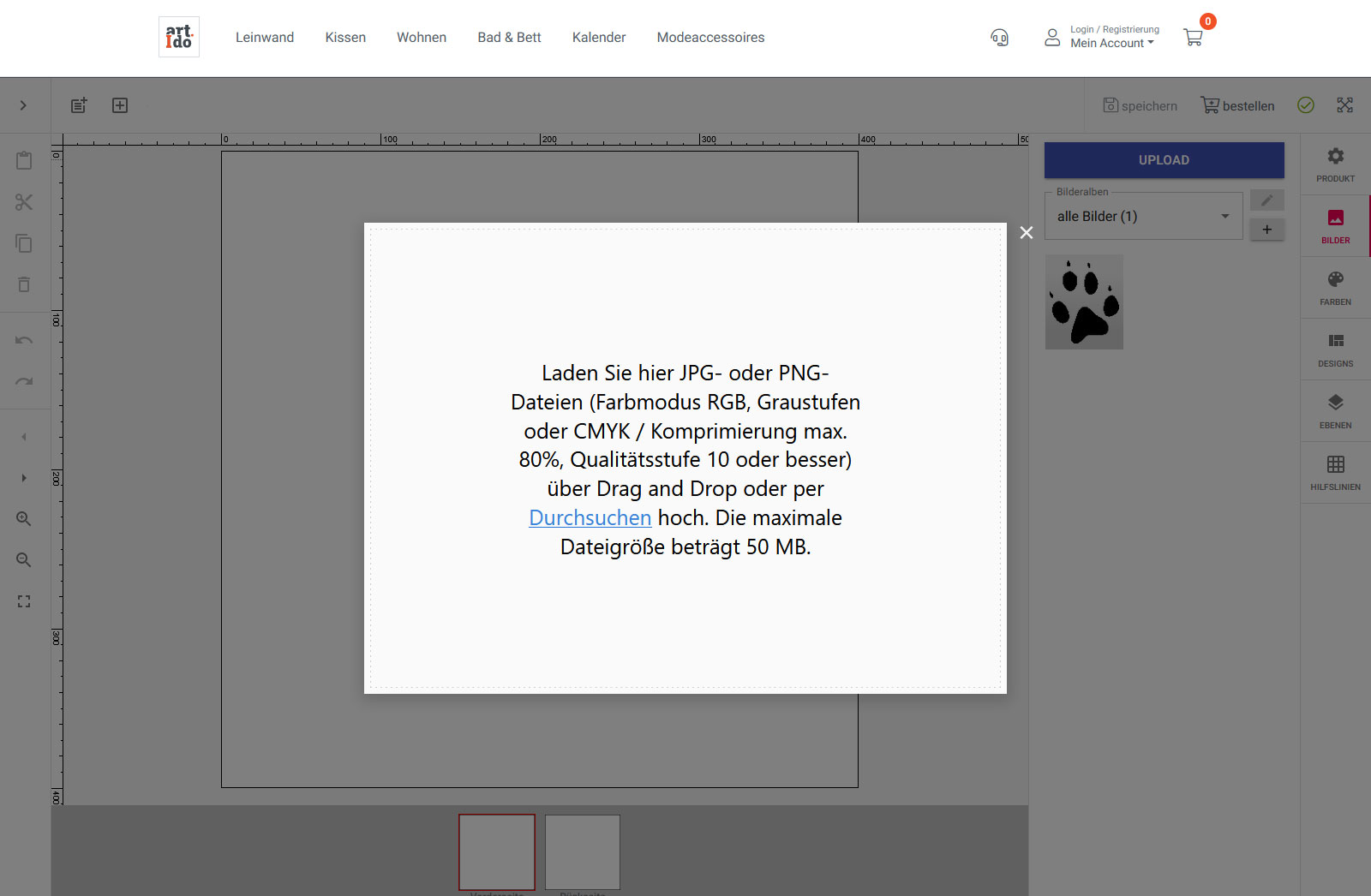Click the zoom out magnifier icon

[x=24, y=560]
